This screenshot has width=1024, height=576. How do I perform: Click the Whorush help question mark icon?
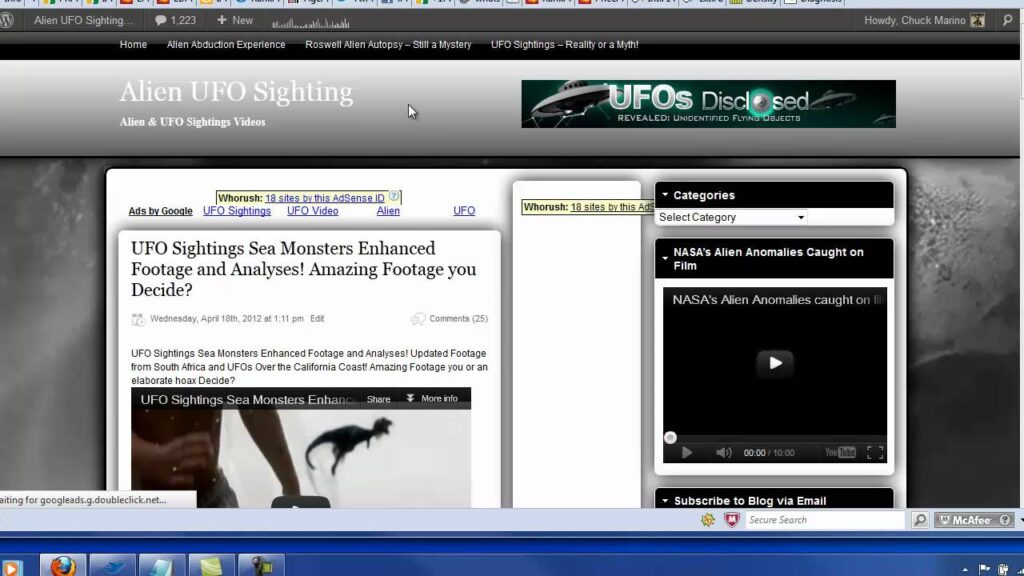click(394, 196)
